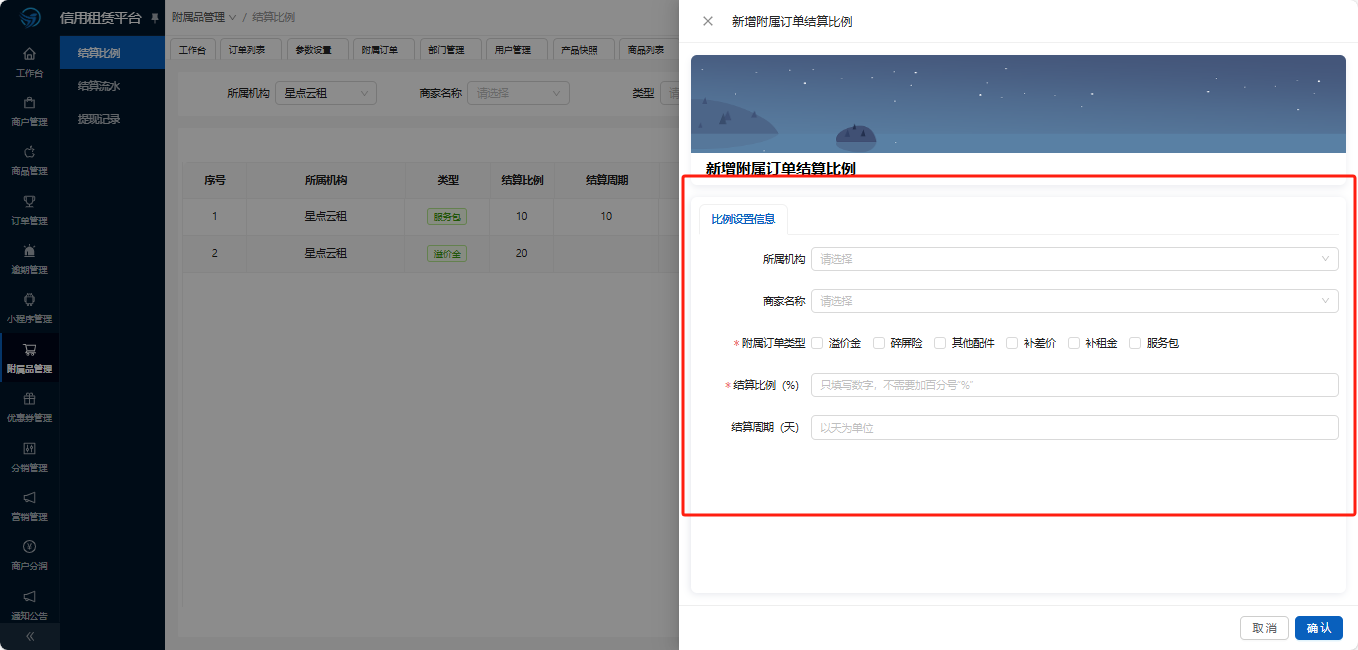1358x650 pixels.
Task: Click into the 结算比例 (%) input field
Action: coord(1074,385)
